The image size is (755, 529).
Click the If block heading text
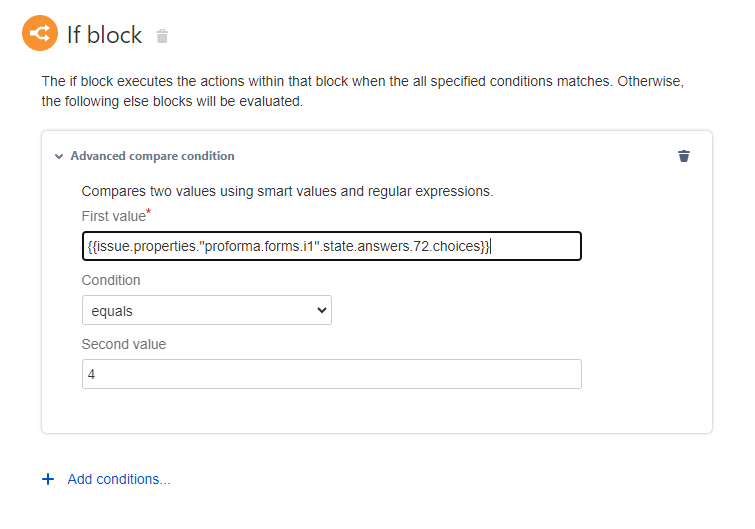pos(104,35)
